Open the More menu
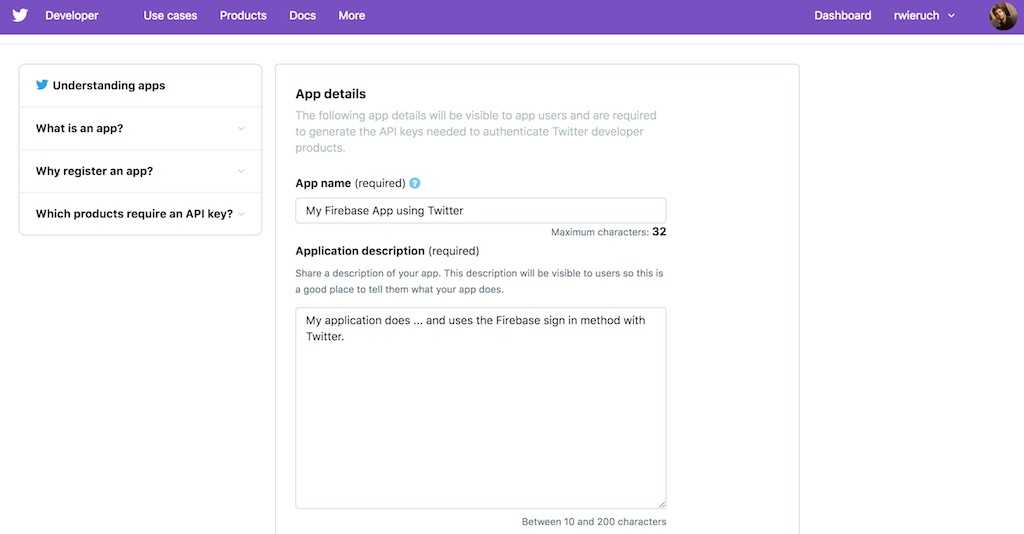 [x=351, y=16]
